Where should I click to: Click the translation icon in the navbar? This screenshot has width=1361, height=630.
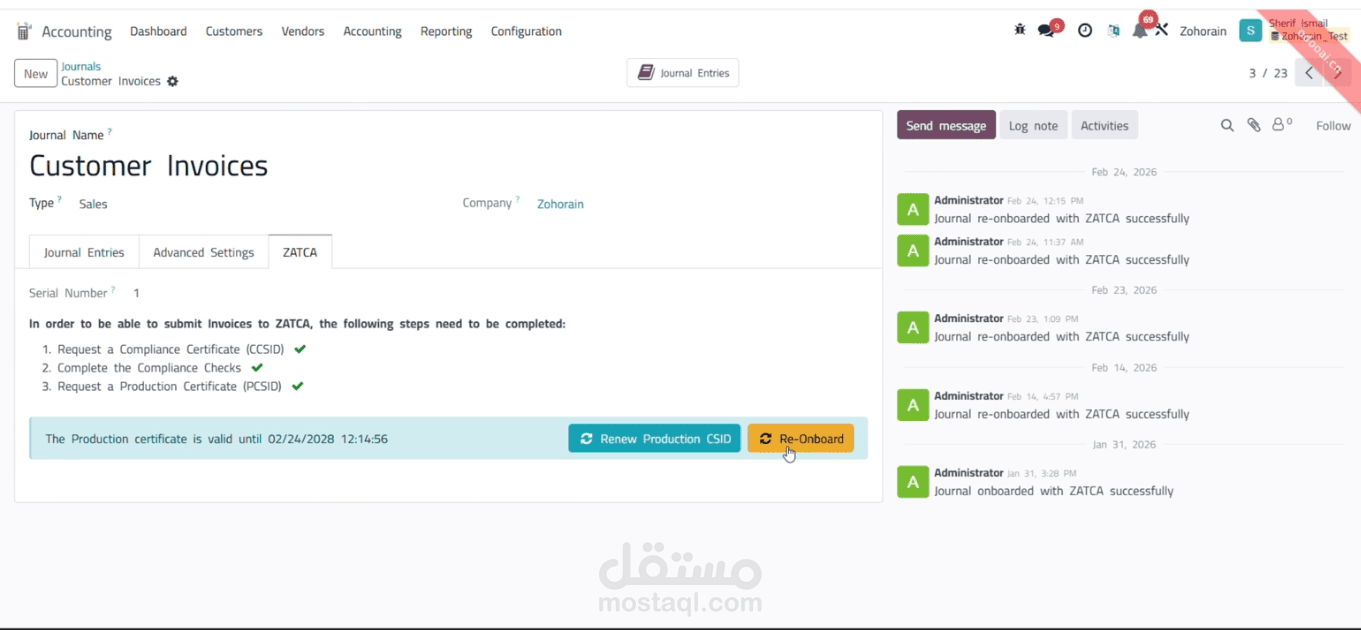(x=1114, y=31)
